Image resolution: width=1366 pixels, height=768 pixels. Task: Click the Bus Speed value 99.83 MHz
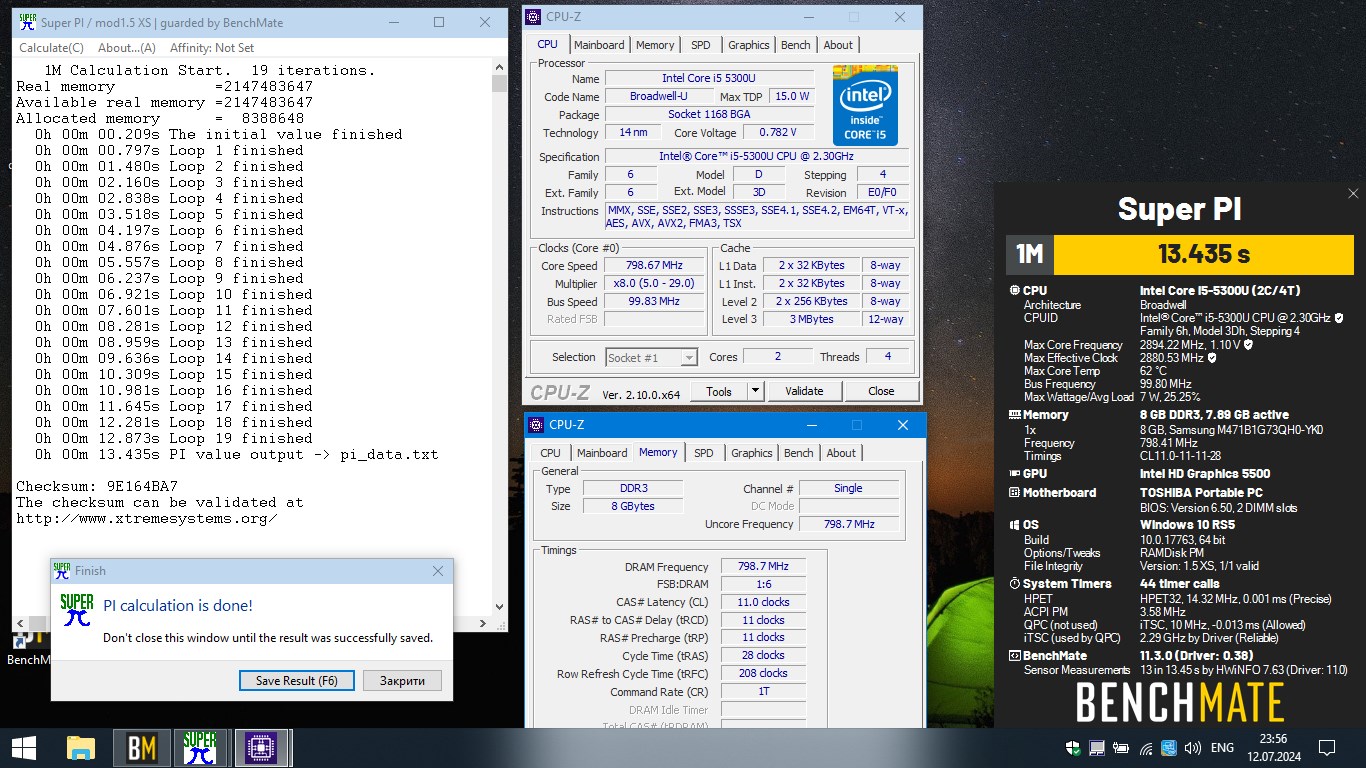(654, 302)
